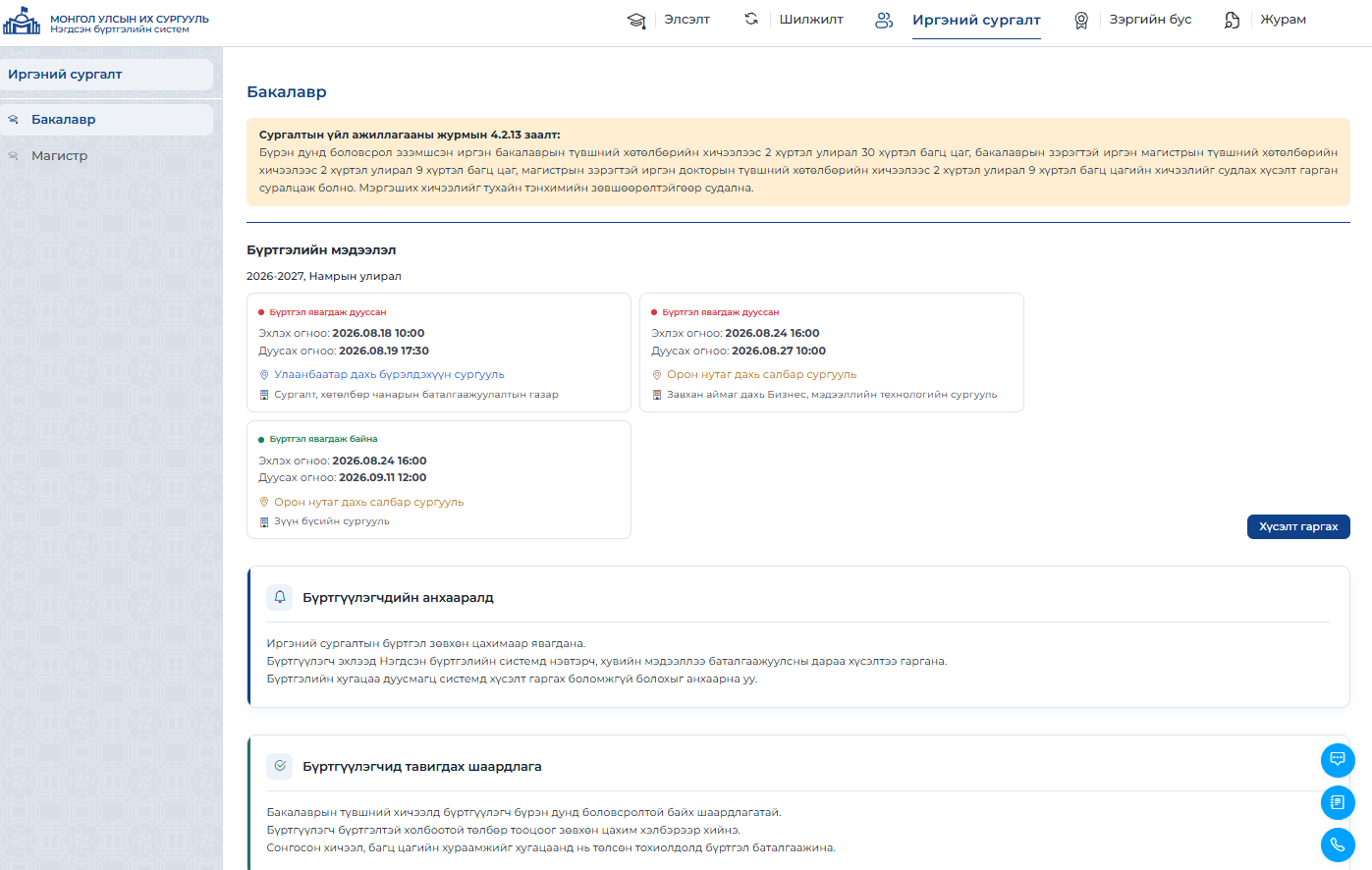
Task: Open the Журам menu
Action: (1283, 20)
